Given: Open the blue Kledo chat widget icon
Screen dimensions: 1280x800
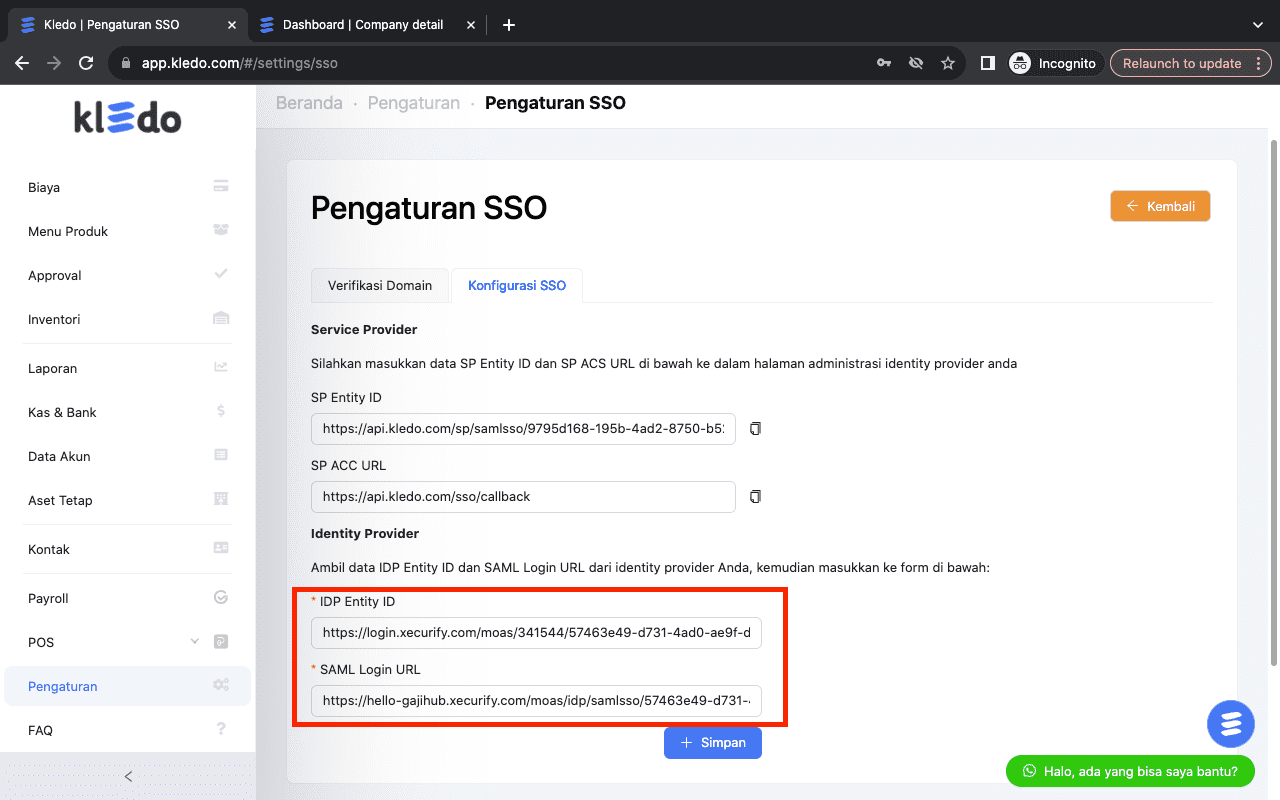Looking at the screenshot, I should pos(1230,723).
